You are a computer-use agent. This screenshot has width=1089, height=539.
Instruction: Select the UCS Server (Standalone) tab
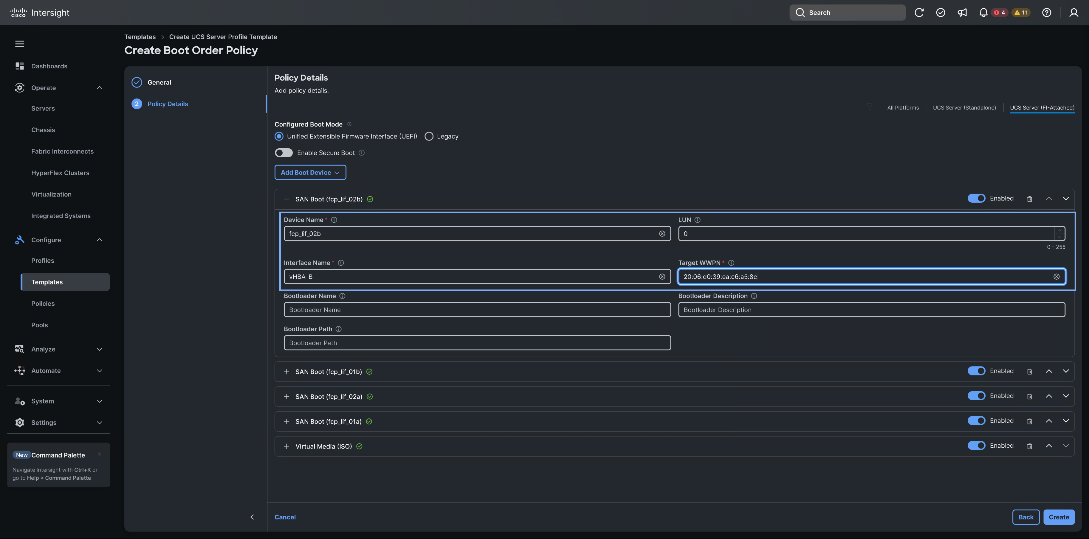tap(964, 108)
